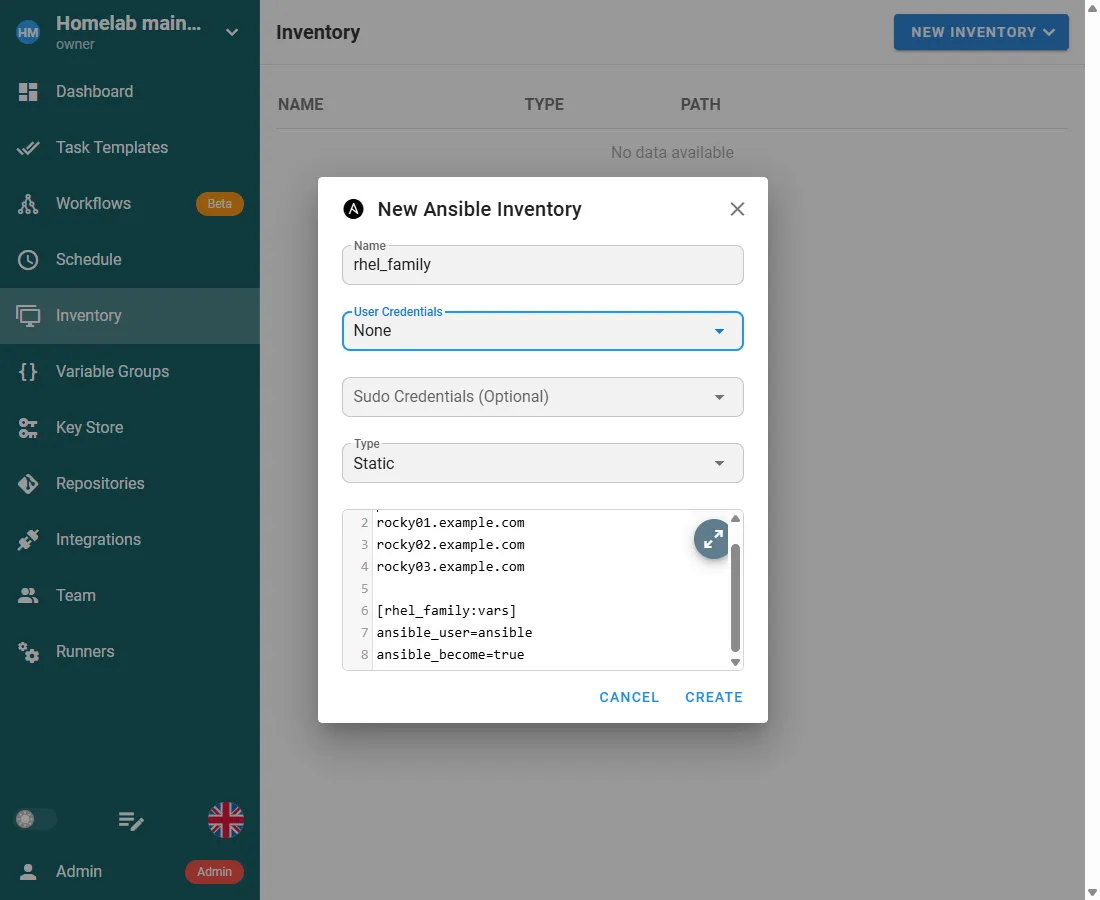Open Key Store menu item
Image resolution: width=1100 pixels, height=900 pixels.
click(x=130, y=428)
